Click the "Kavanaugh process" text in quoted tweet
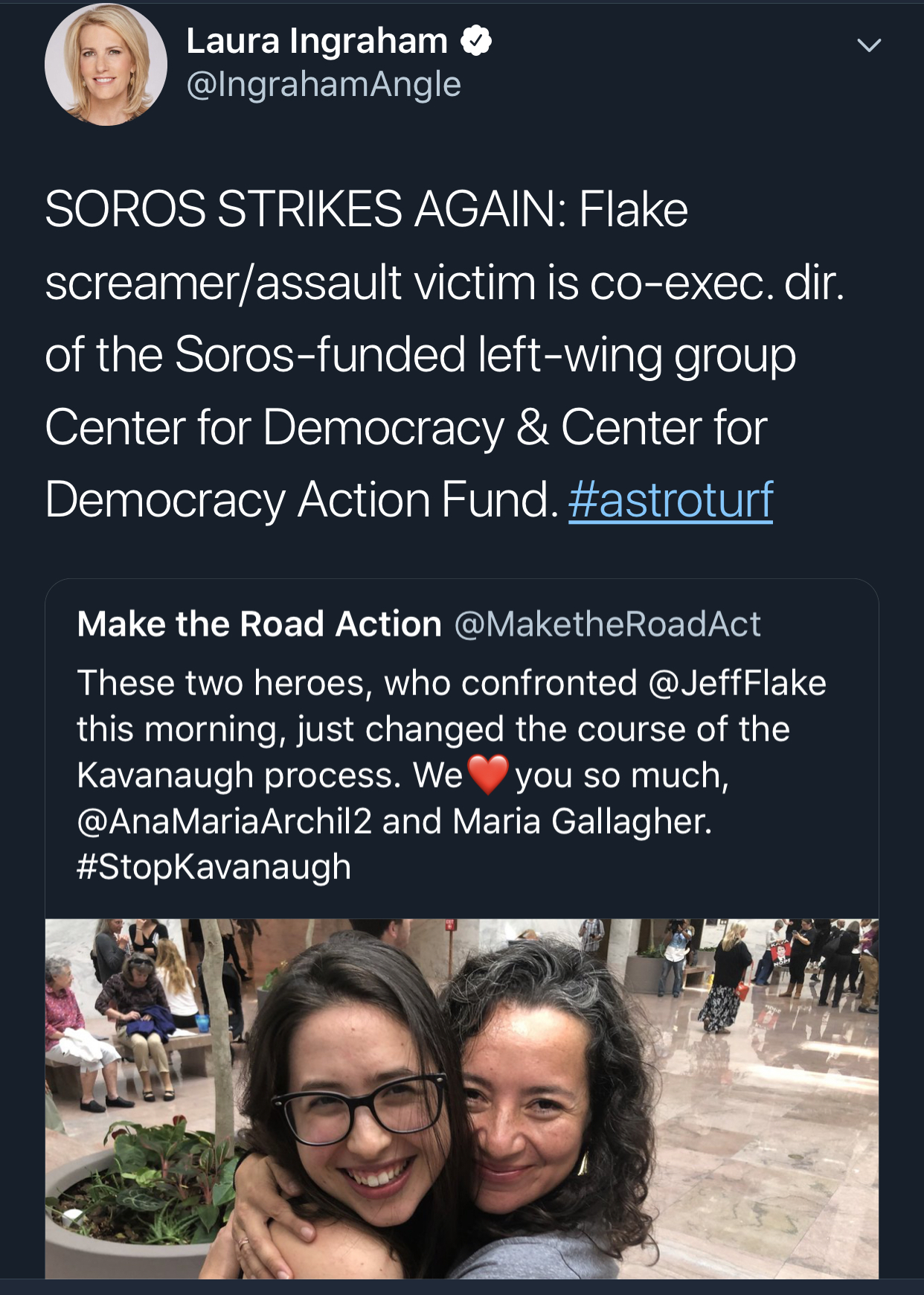This screenshot has height=1295, width=924. 239,776
